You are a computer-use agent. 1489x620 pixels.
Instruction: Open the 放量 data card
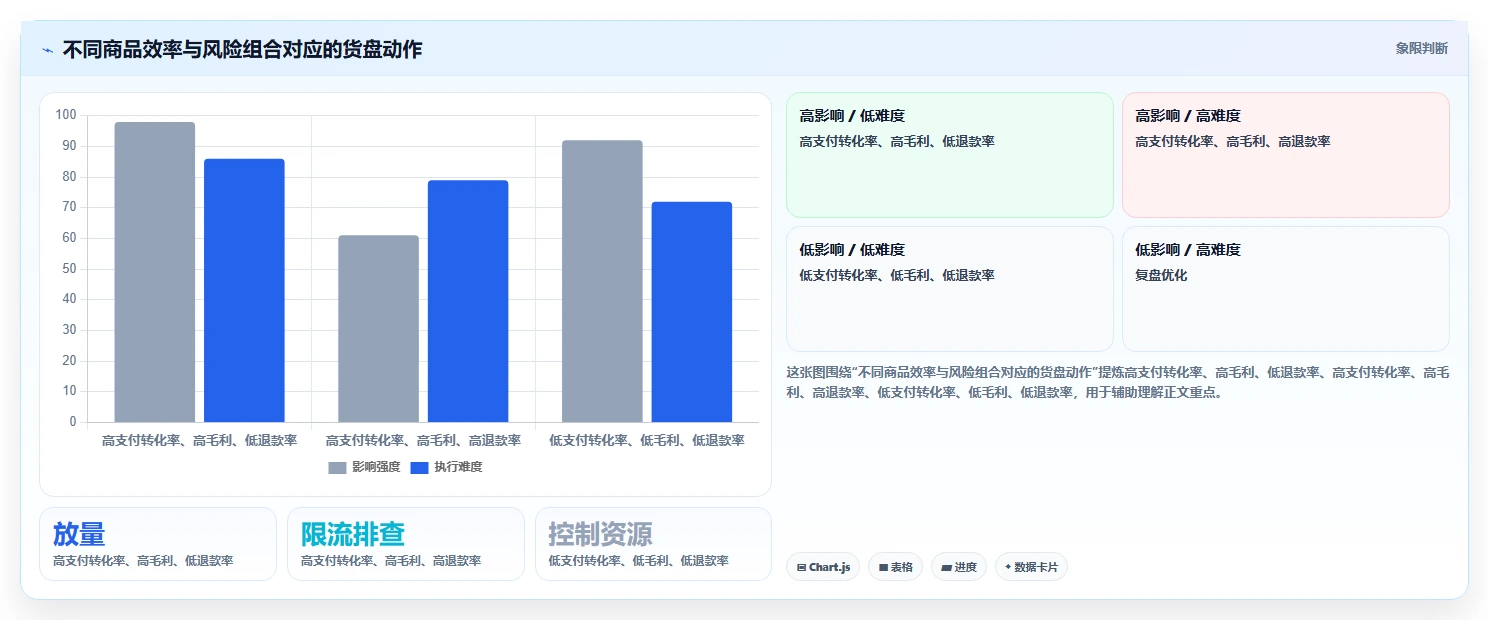(158, 544)
